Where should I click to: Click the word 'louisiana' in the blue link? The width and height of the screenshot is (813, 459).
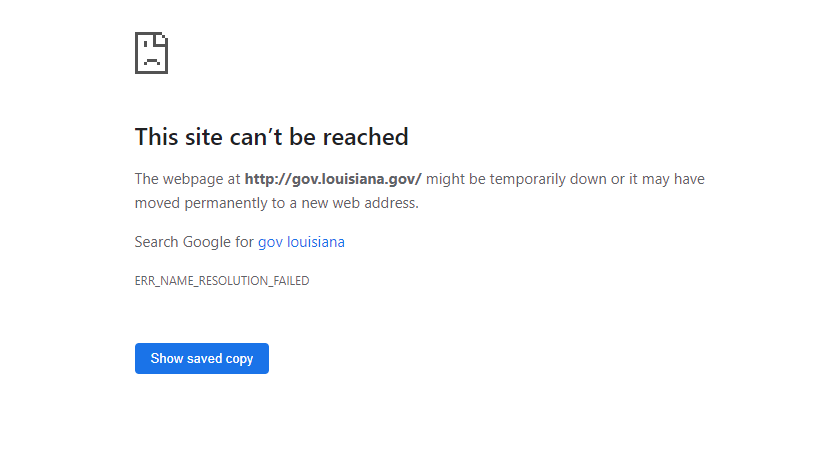pyautogui.click(x=316, y=242)
